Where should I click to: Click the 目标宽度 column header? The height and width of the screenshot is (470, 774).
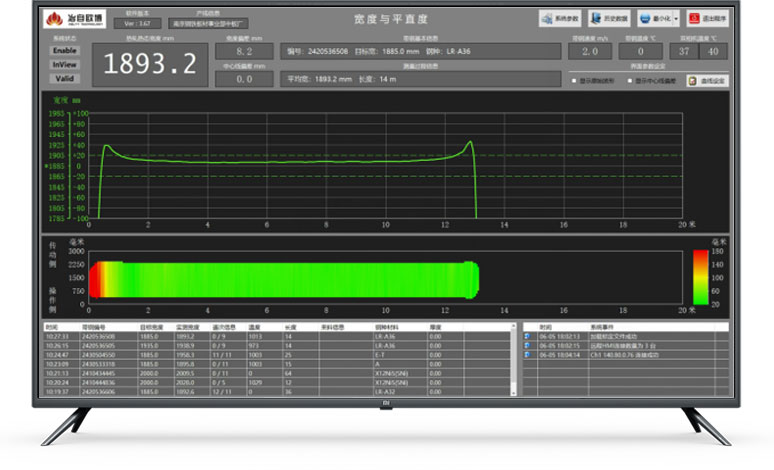tap(151, 327)
